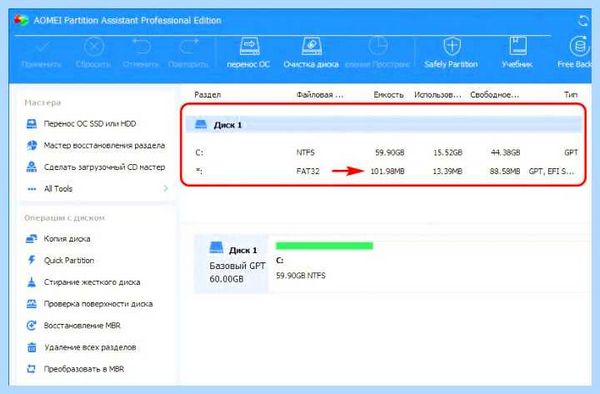The image size is (600, 394).
Task: Open the Free Backup toolbar icon
Action: coord(580,46)
